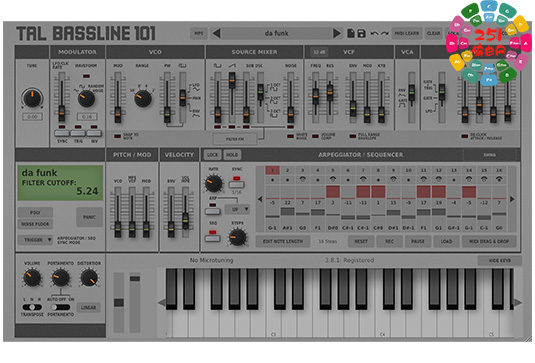
Task: Click the NOISE FLOOR button
Action: (x=35, y=224)
